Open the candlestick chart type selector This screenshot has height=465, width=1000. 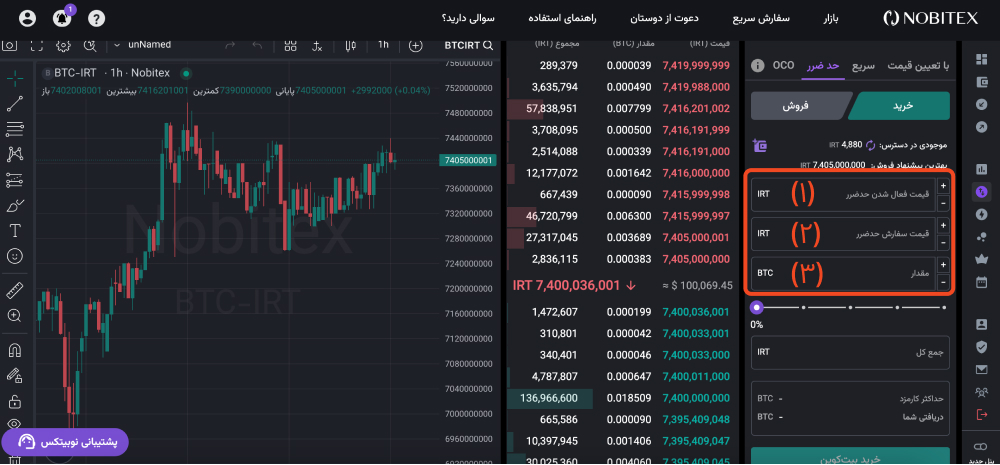[350, 45]
